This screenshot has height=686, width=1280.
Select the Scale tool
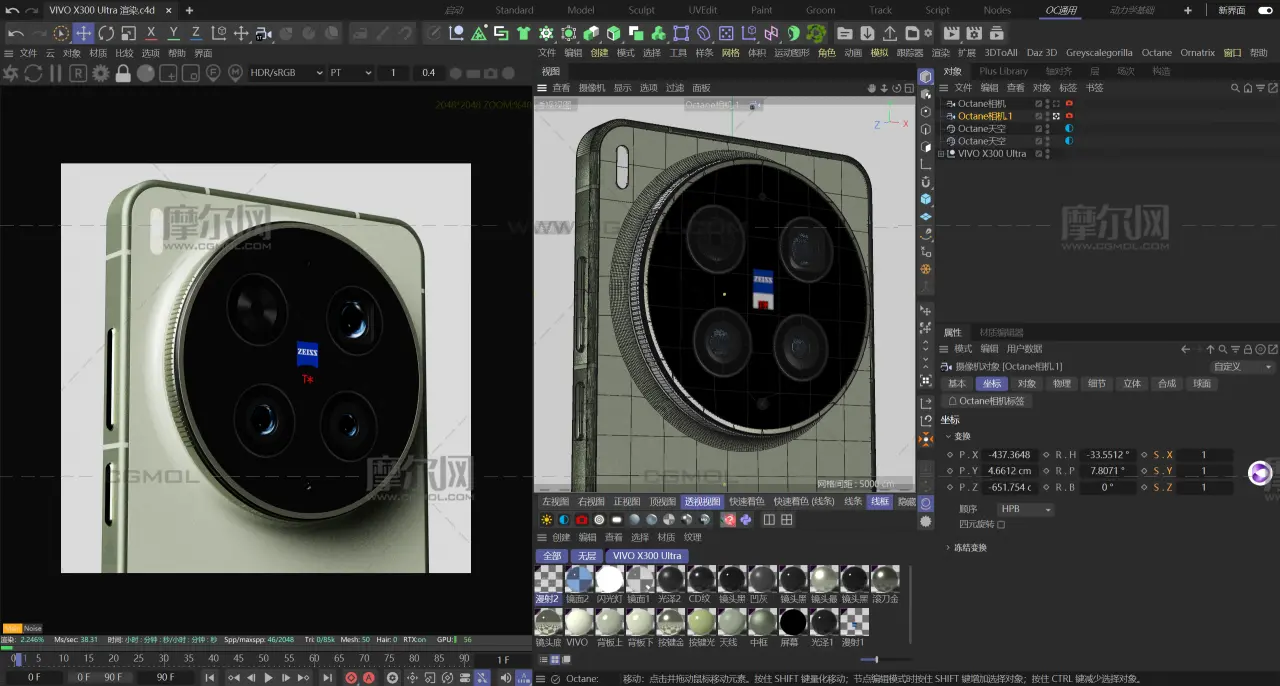pos(127,33)
